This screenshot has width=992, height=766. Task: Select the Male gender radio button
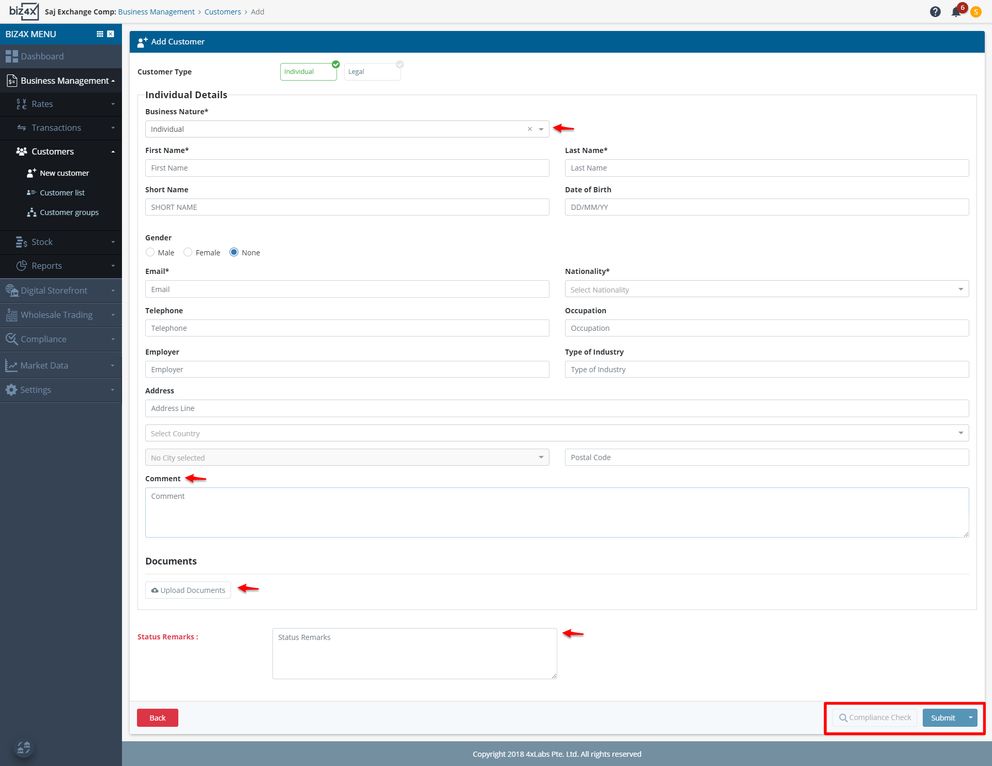click(x=147, y=252)
